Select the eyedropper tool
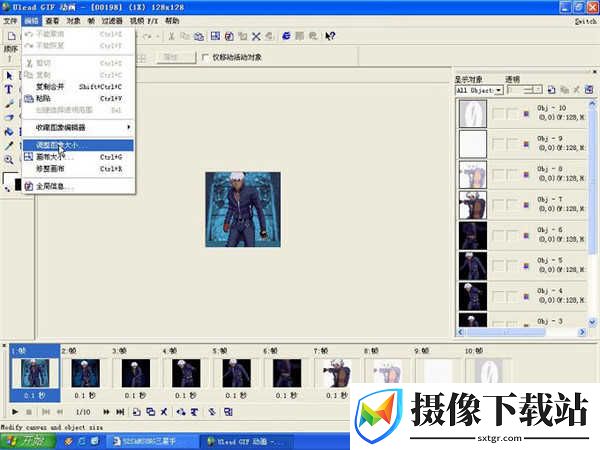The height and width of the screenshot is (450, 600). pyautogui.click(x=9, y=145)
